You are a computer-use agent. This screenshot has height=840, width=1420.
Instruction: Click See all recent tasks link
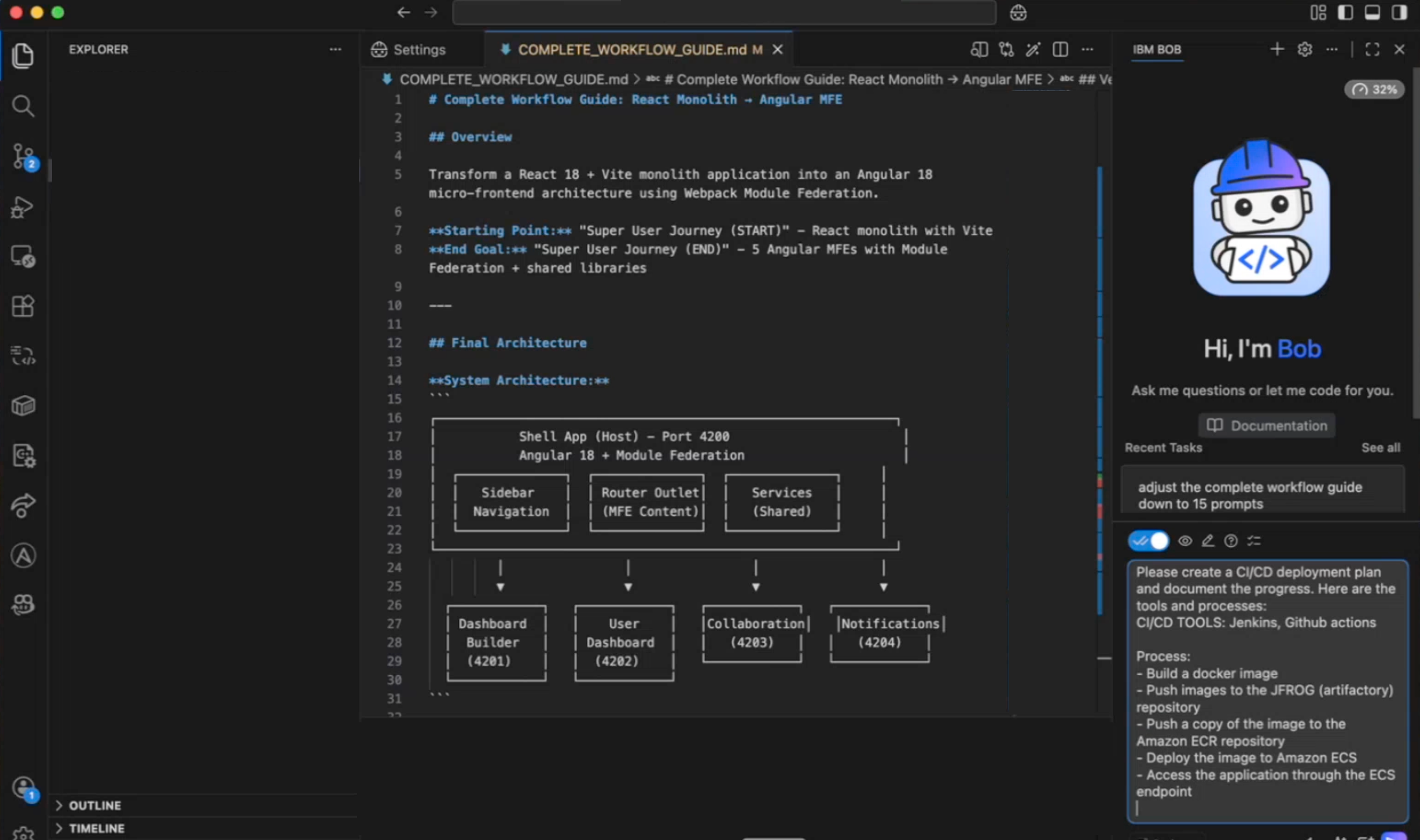1381,447
